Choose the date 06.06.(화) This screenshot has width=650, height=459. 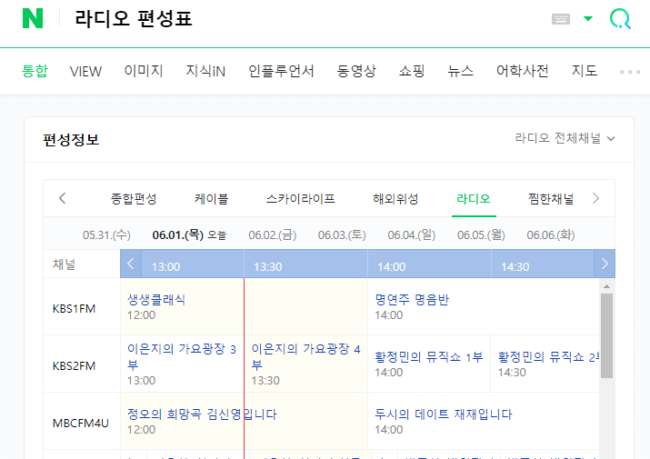[551, 235]
